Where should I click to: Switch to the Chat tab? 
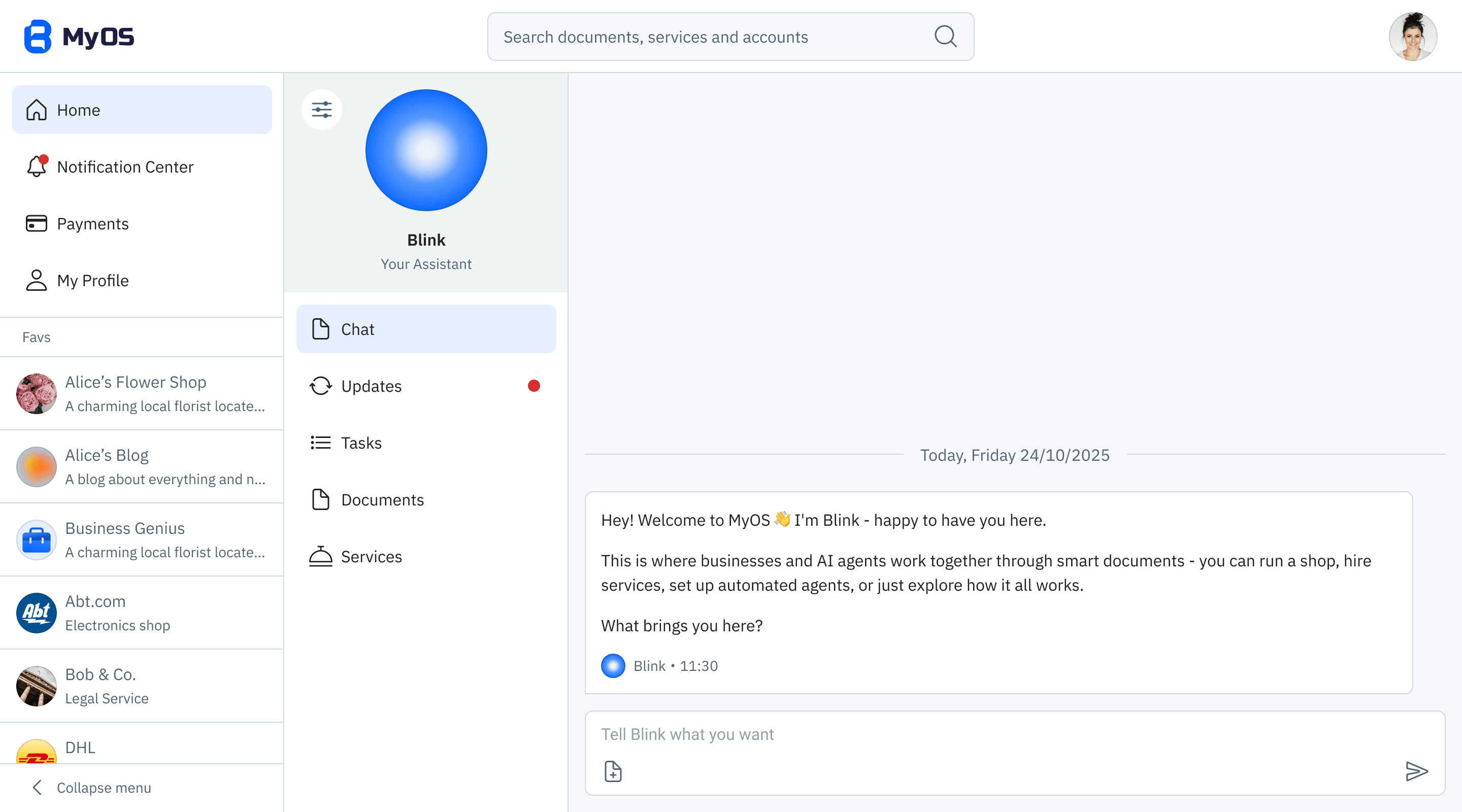click(x=357, y=328)
